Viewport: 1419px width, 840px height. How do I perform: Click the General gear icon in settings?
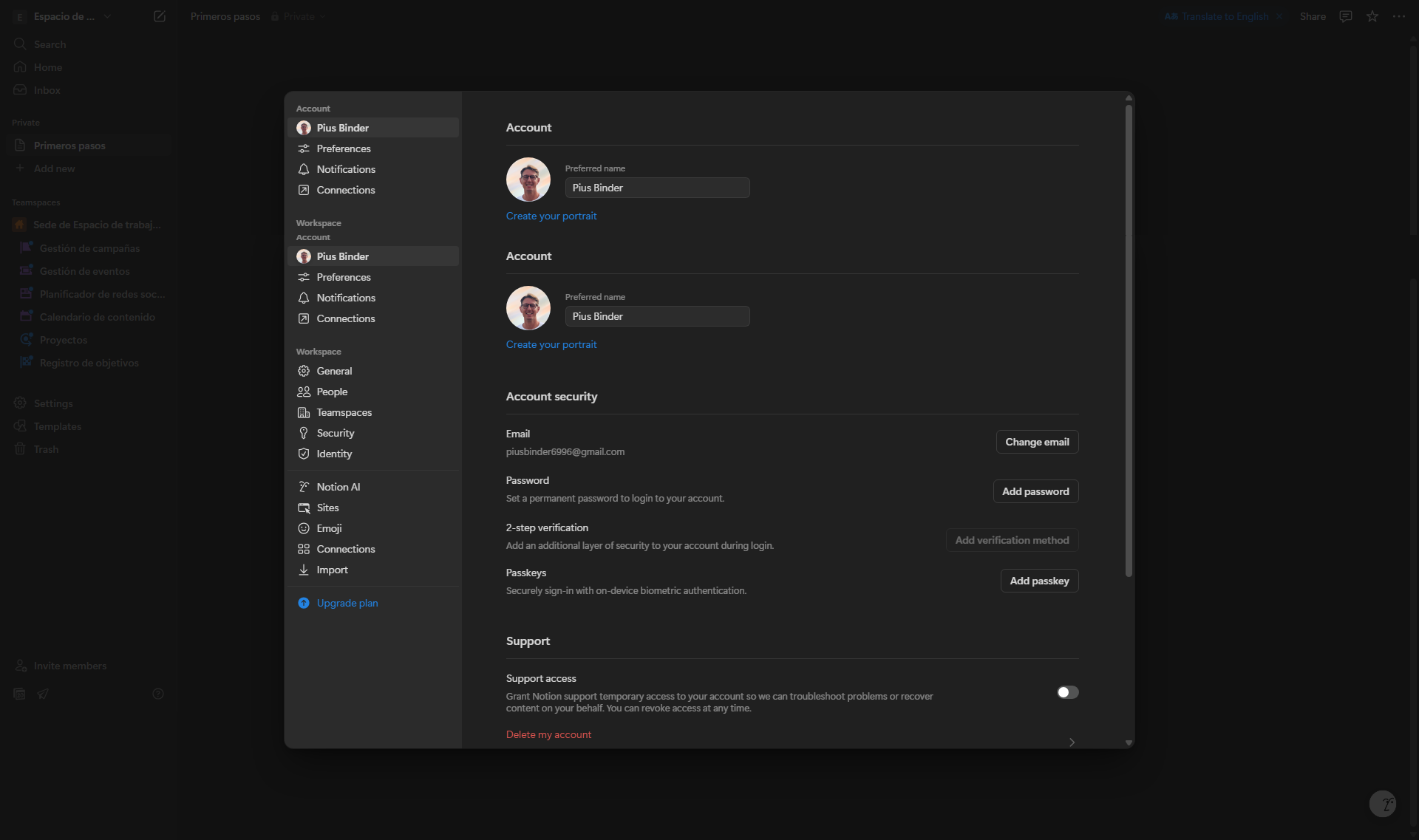pos(304,371)
